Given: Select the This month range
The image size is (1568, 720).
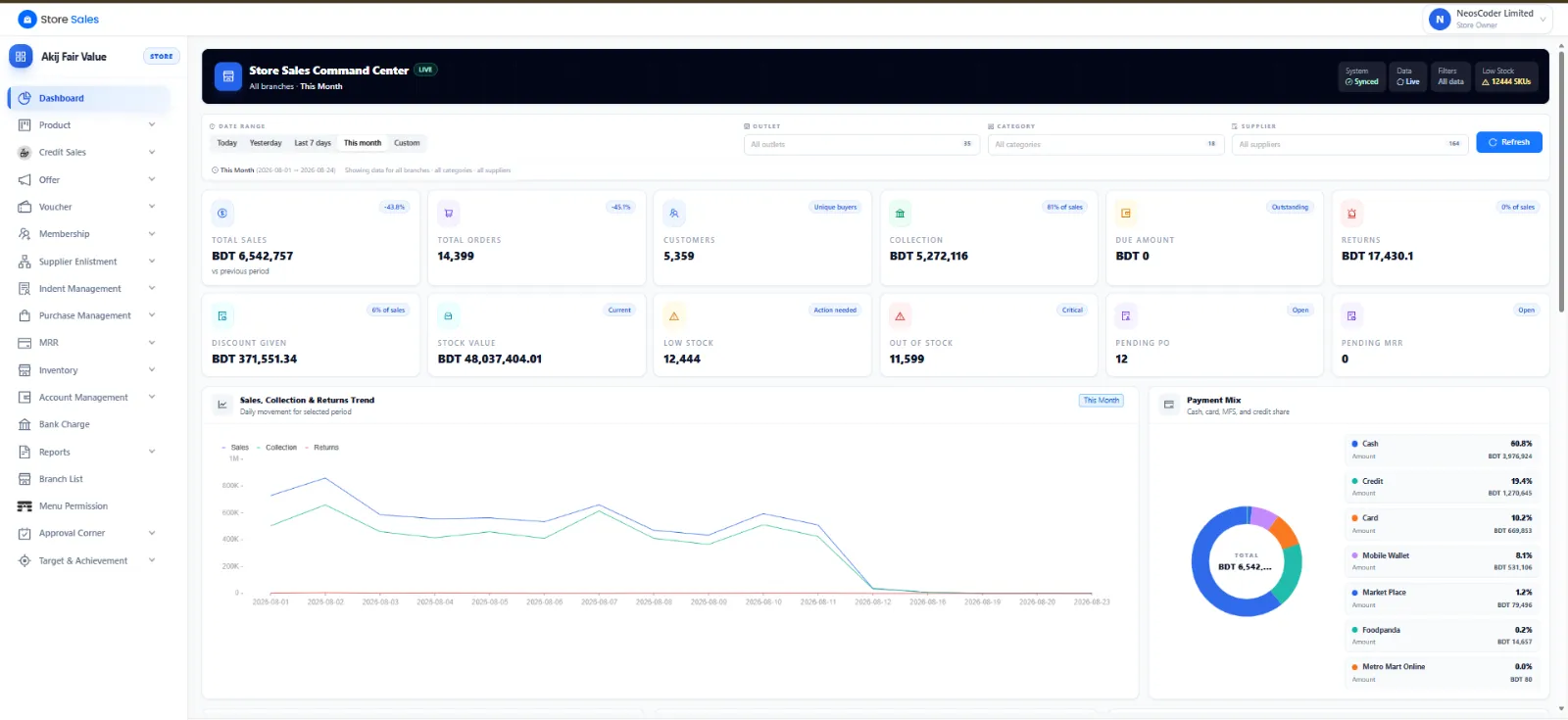Looking at the screenshot, I should click(x=363, y=143).
